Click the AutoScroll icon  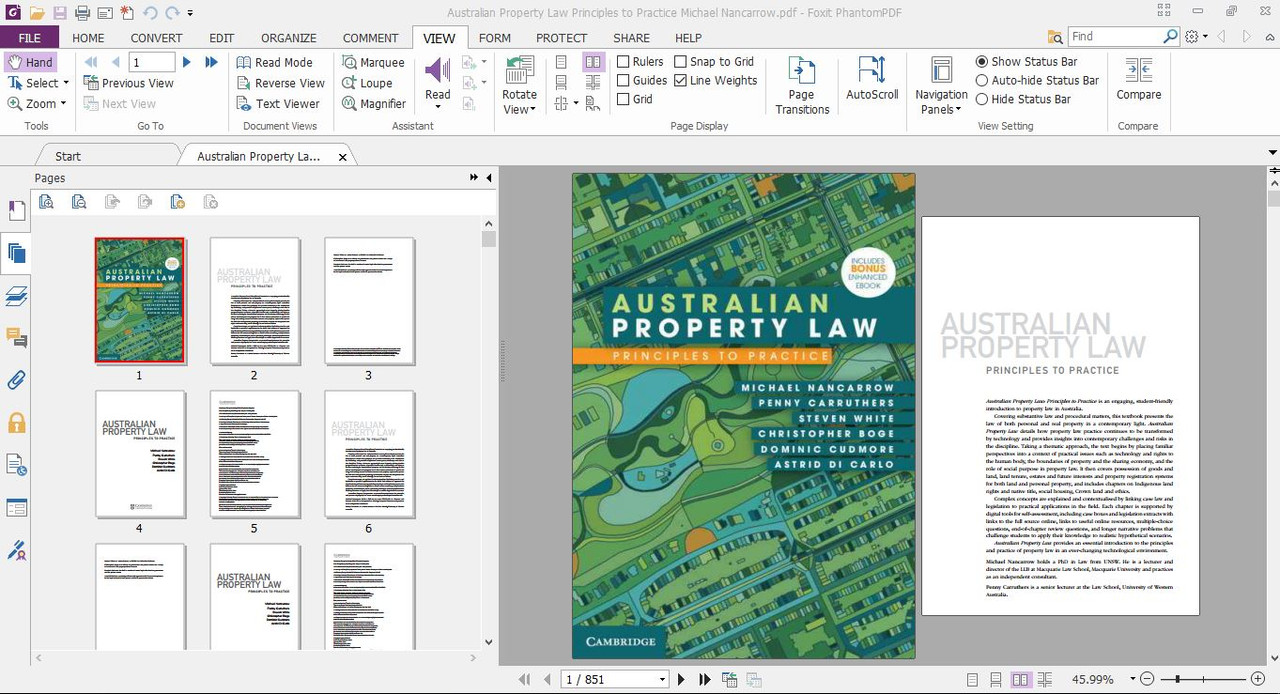(872, 78)
